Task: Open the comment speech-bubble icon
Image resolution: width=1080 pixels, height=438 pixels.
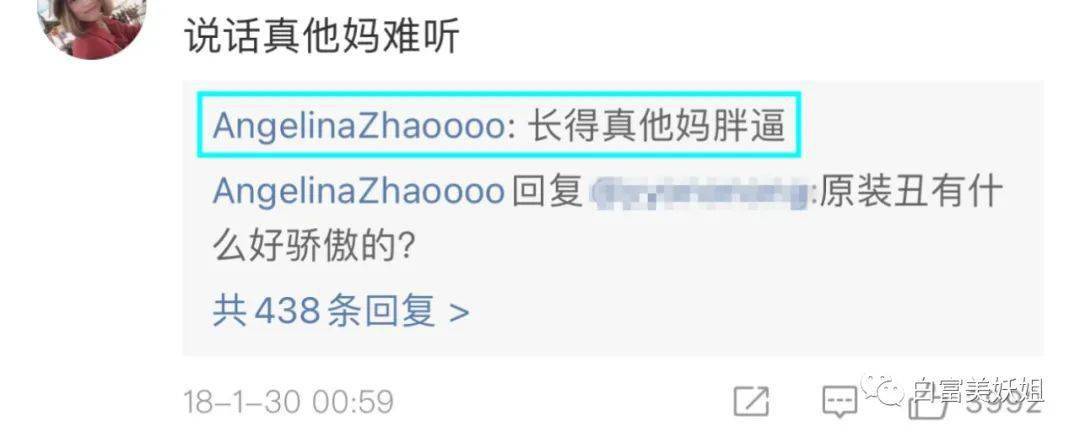Action: 839,402
